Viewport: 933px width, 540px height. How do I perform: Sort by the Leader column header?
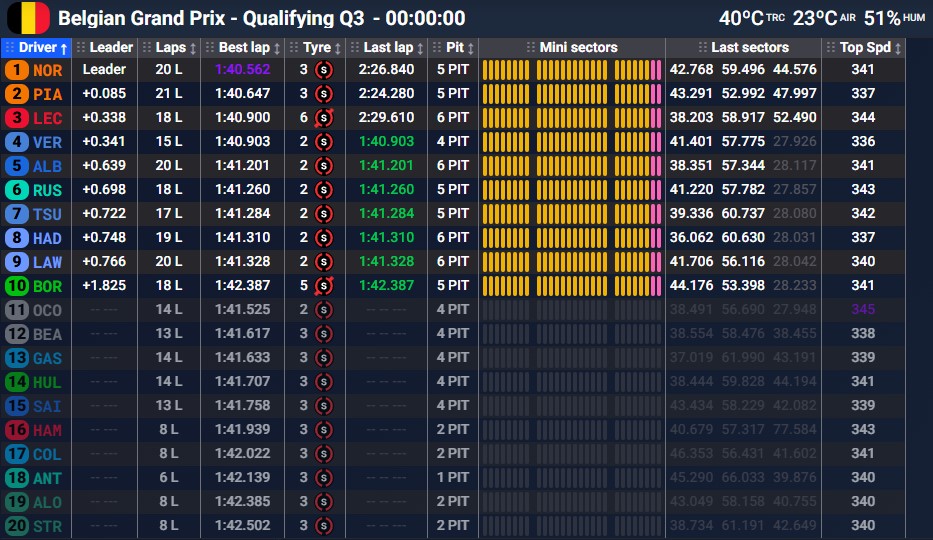[105, 48]
